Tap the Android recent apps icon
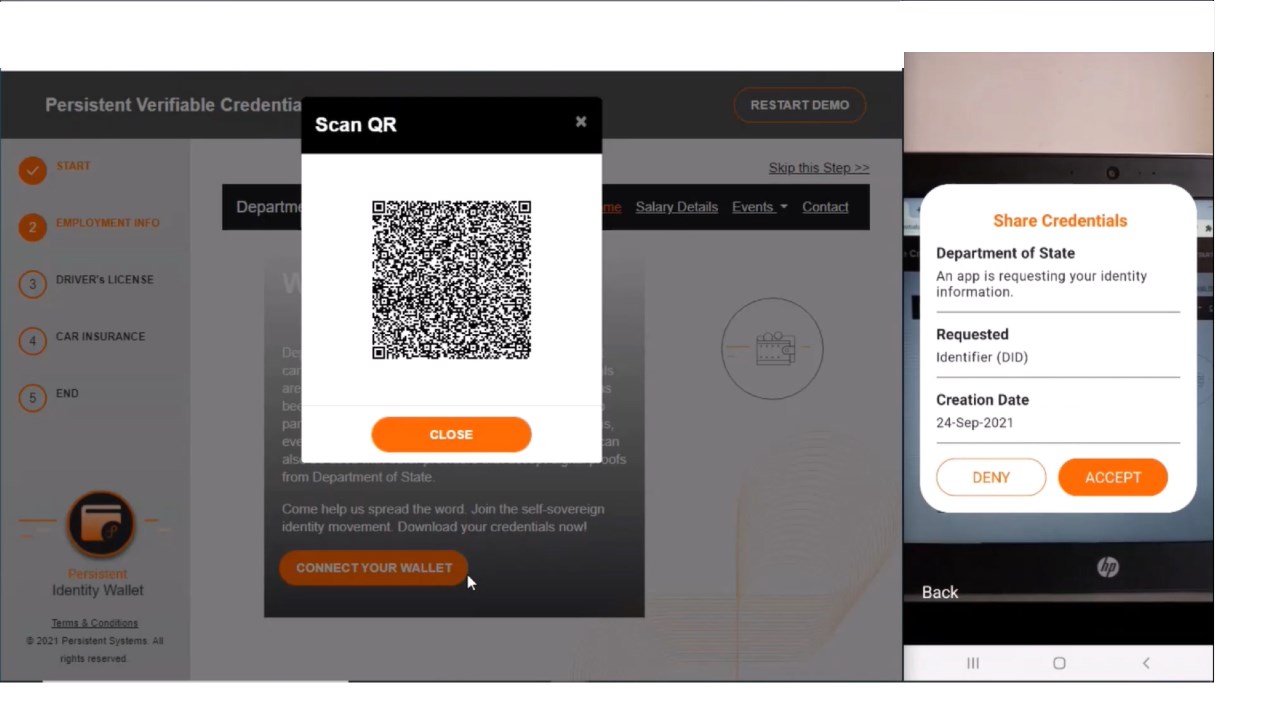Viewport: 1280px width, 720px height. tap(973, 663)
